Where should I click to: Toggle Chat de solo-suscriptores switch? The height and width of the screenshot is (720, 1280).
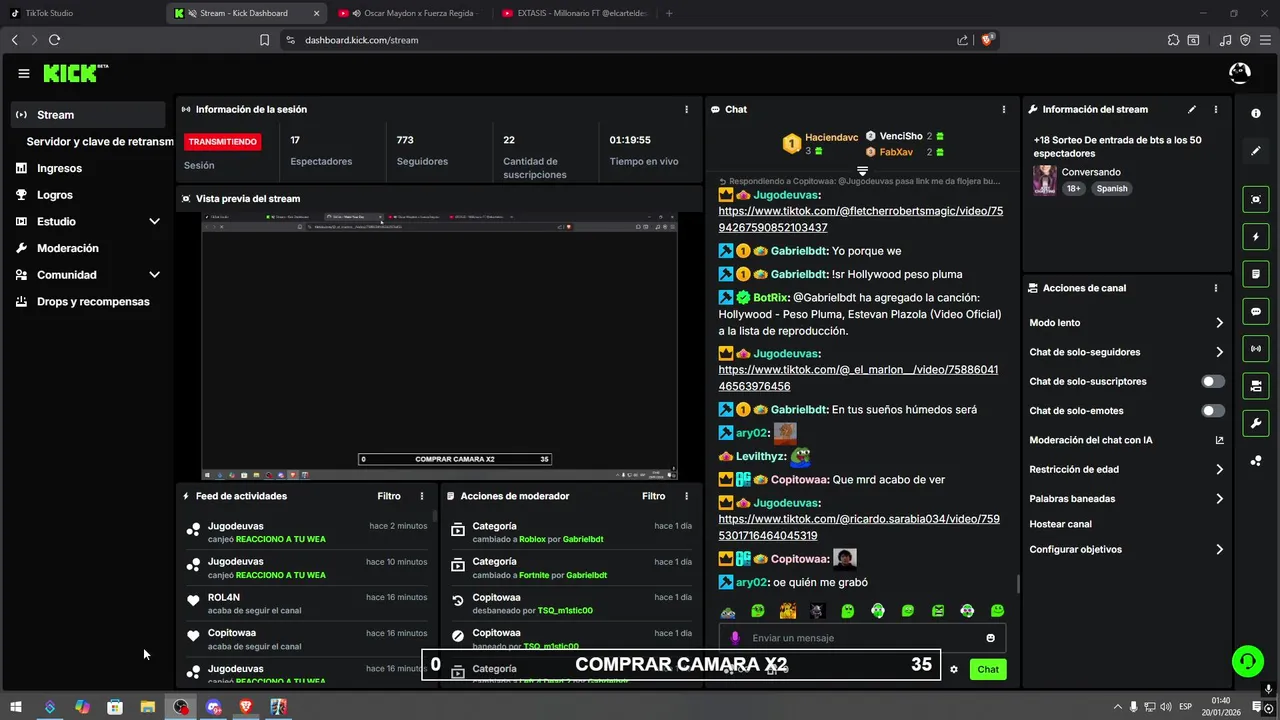point(1213,382)
